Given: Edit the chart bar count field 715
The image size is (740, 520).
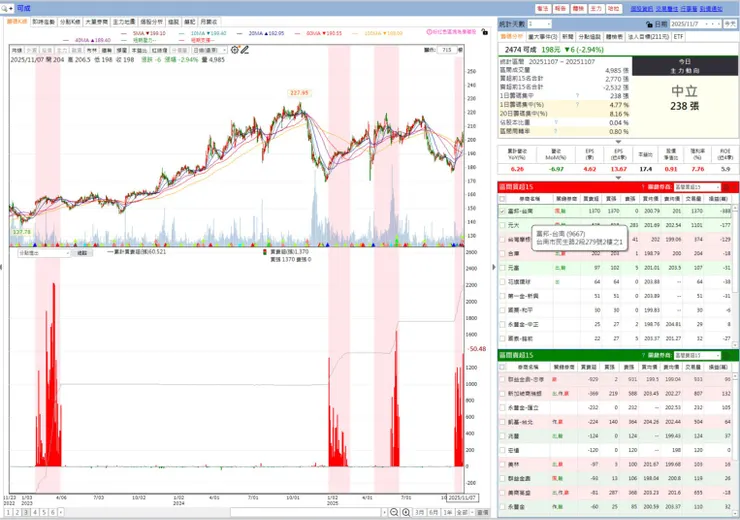Looking at the screenshot, I should 447,50.
